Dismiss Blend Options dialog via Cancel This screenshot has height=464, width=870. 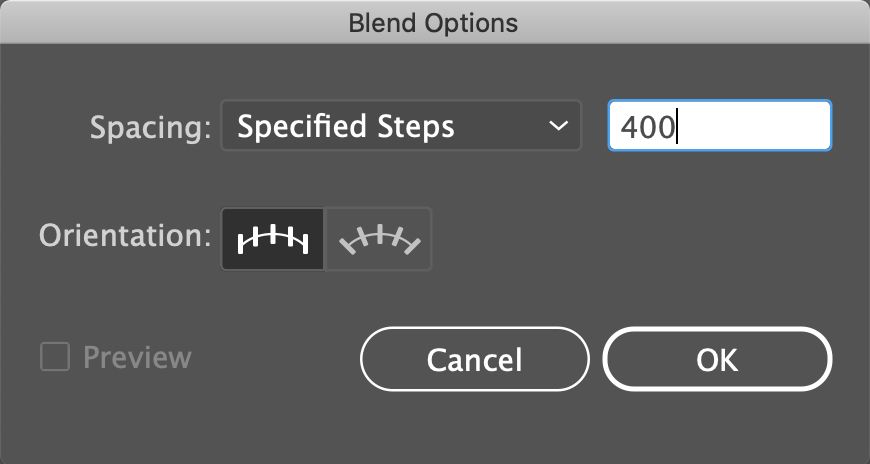pos(474,359)
